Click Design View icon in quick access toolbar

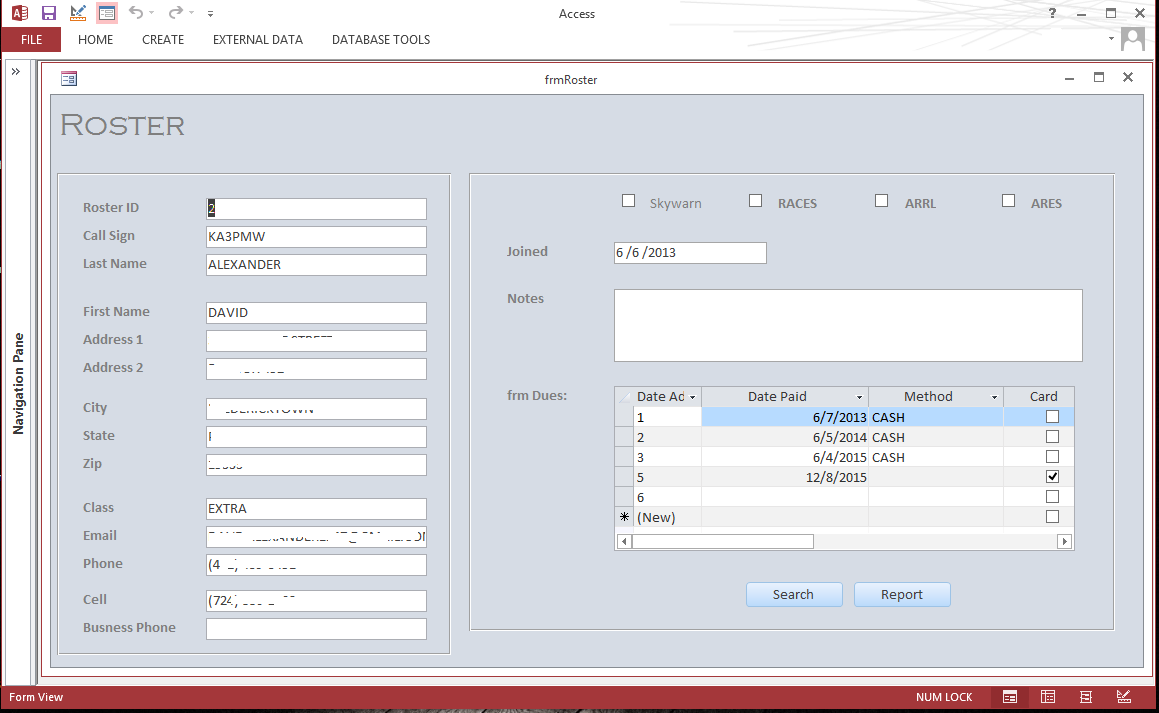coord(78,13)
